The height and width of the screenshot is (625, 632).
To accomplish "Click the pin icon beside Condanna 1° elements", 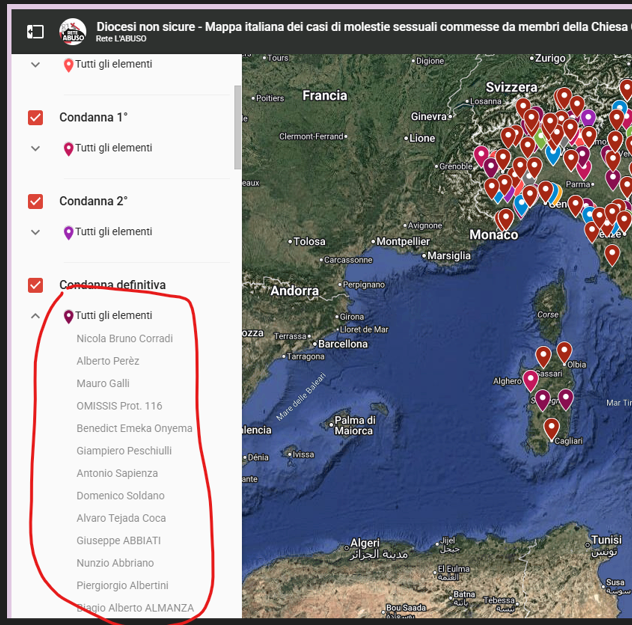I will (x=68, y=149).
